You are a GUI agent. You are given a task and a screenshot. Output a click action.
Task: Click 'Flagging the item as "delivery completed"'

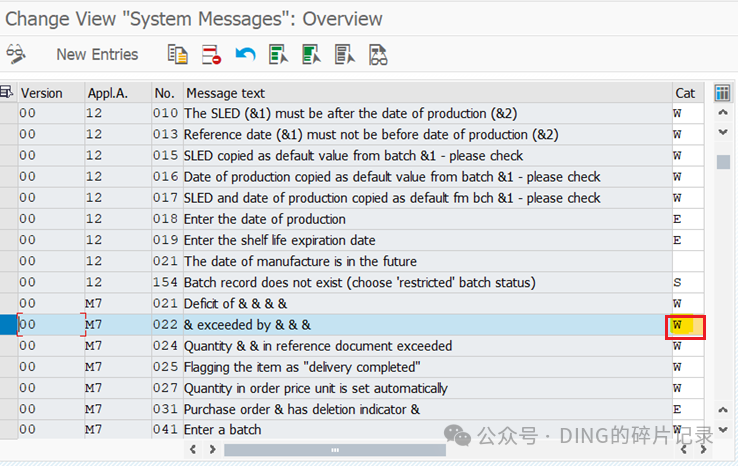302,367
